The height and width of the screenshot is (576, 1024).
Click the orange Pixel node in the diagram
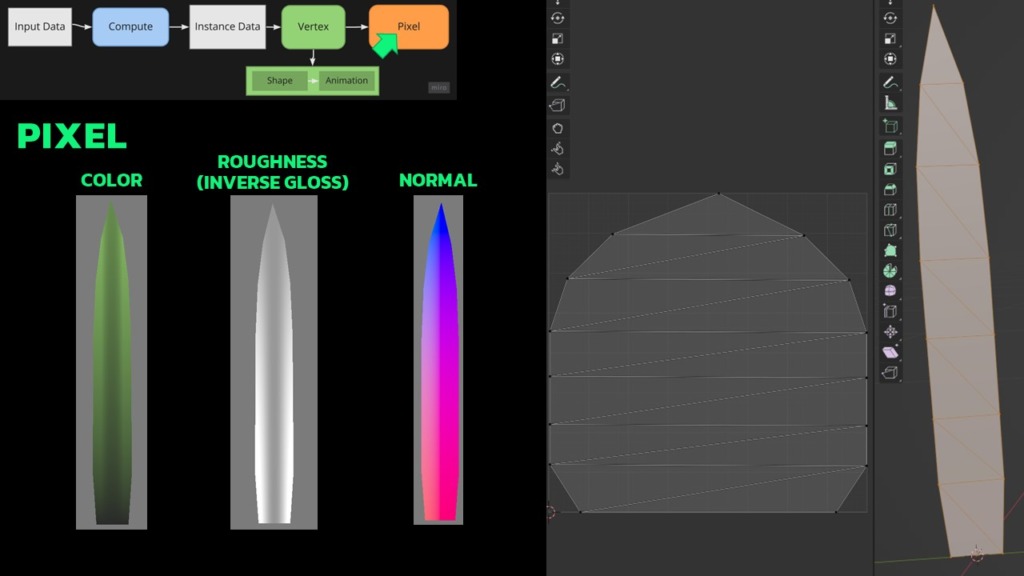[x=408, y=27]
